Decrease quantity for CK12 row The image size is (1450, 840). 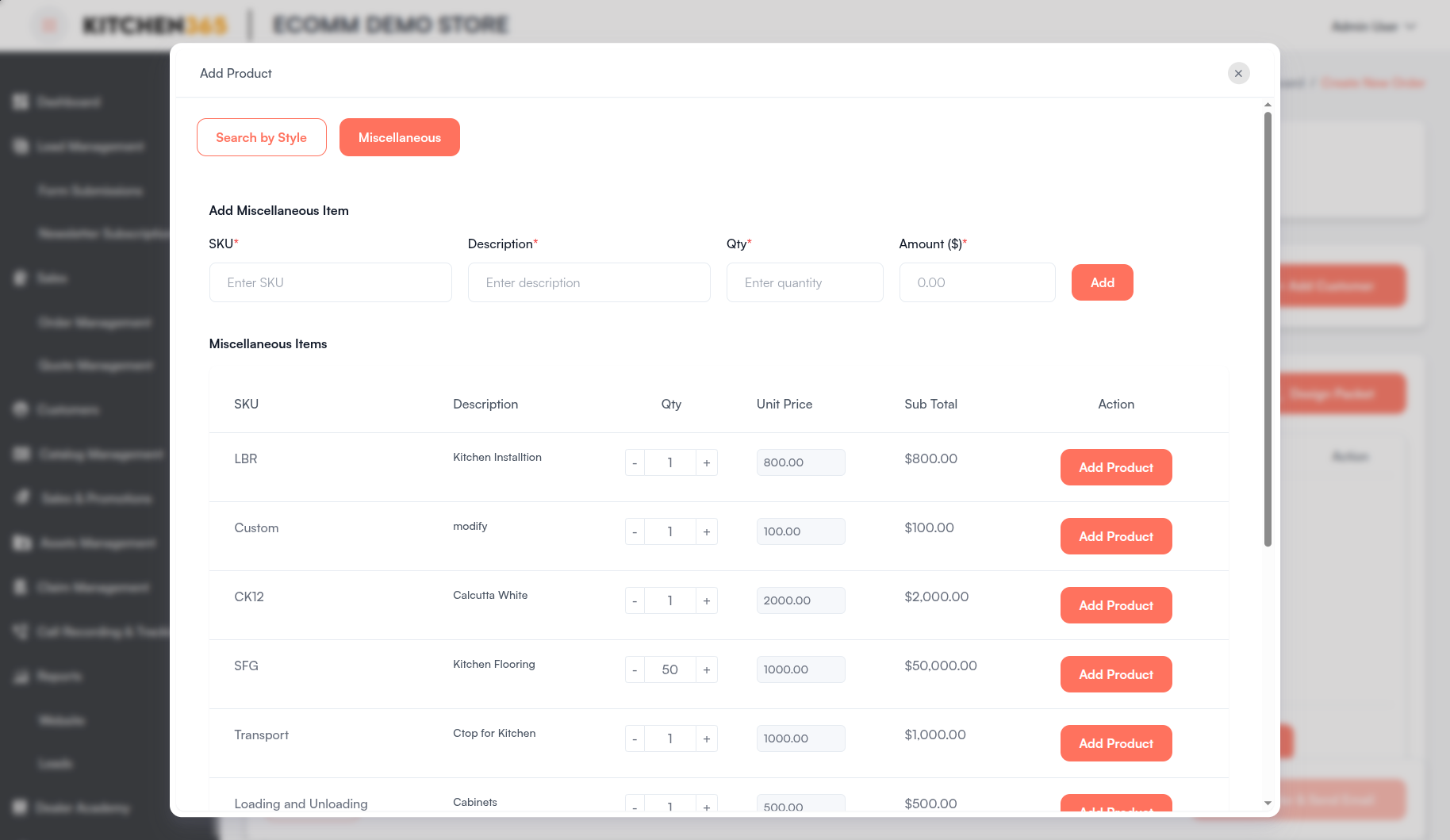[x=635, y=600]
